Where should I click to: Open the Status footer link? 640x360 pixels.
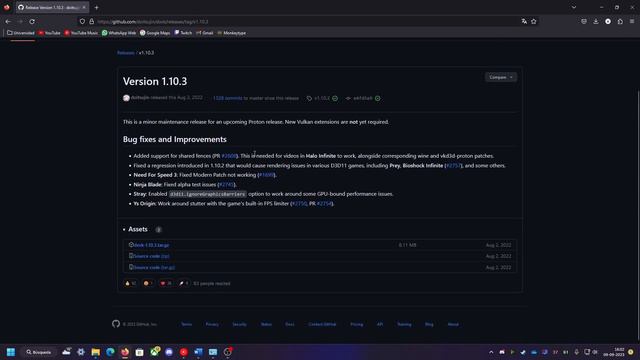coord(266,324)
